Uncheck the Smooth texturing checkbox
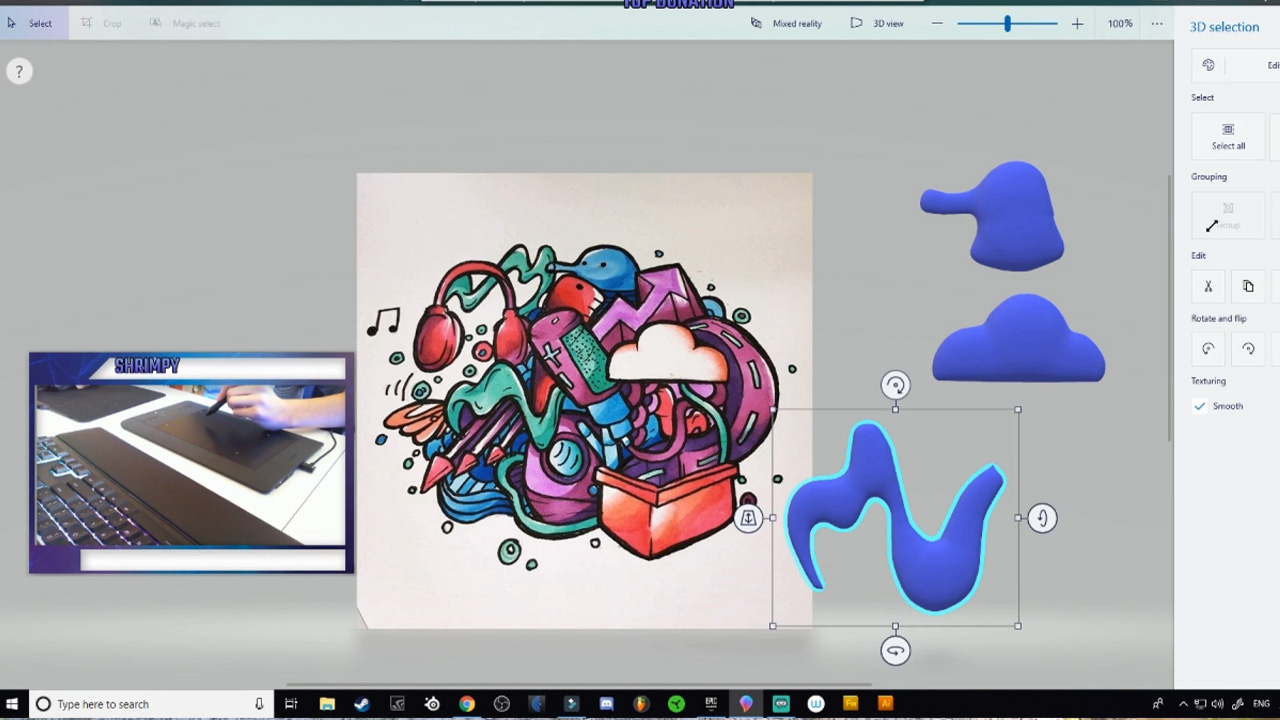The width and height of the screenshot is (1280, 720). click(1200, 406)
